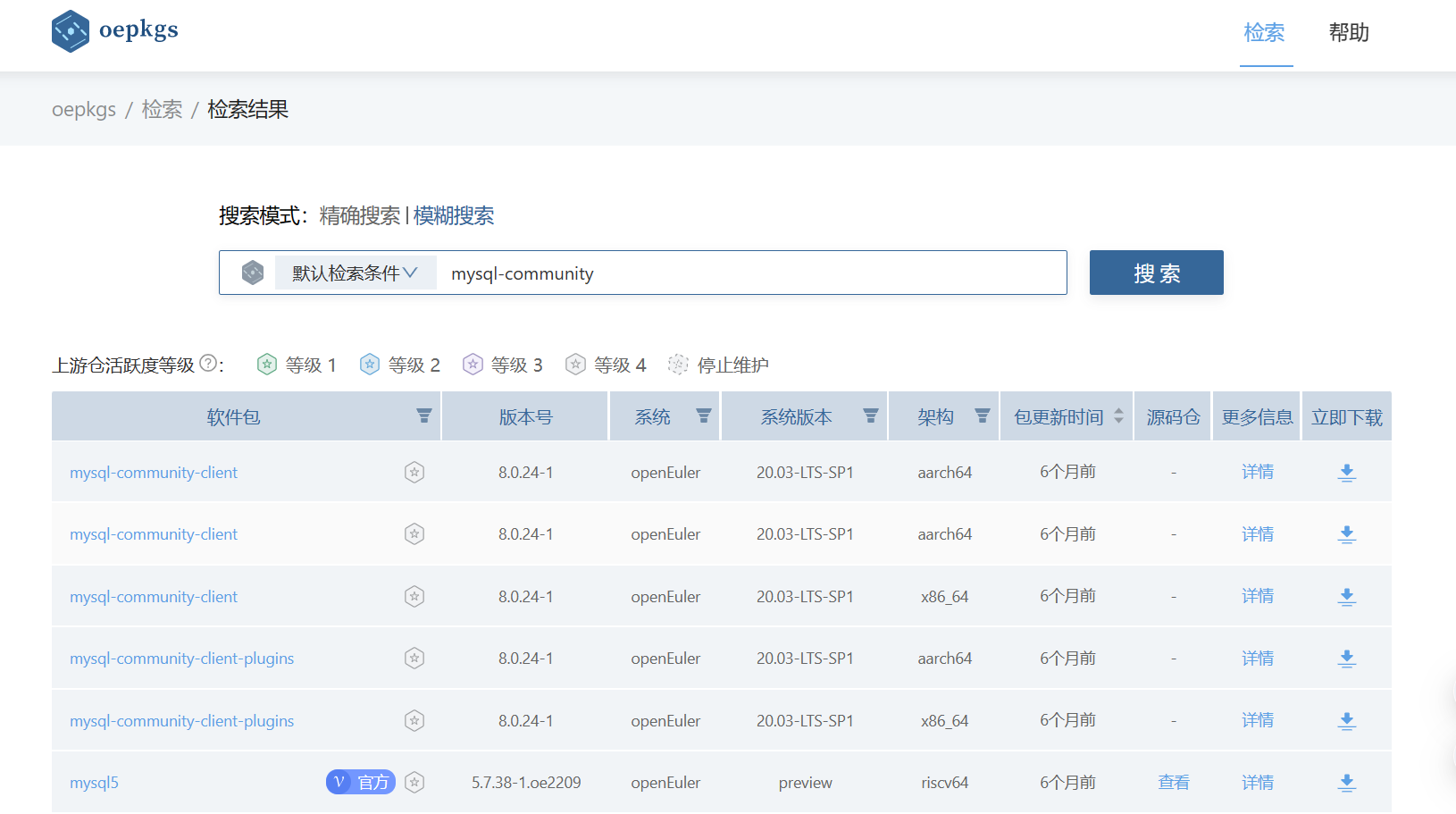Click download icon for first mysql-community-client row
The image size is (1456, 814).
[1346, 473]
